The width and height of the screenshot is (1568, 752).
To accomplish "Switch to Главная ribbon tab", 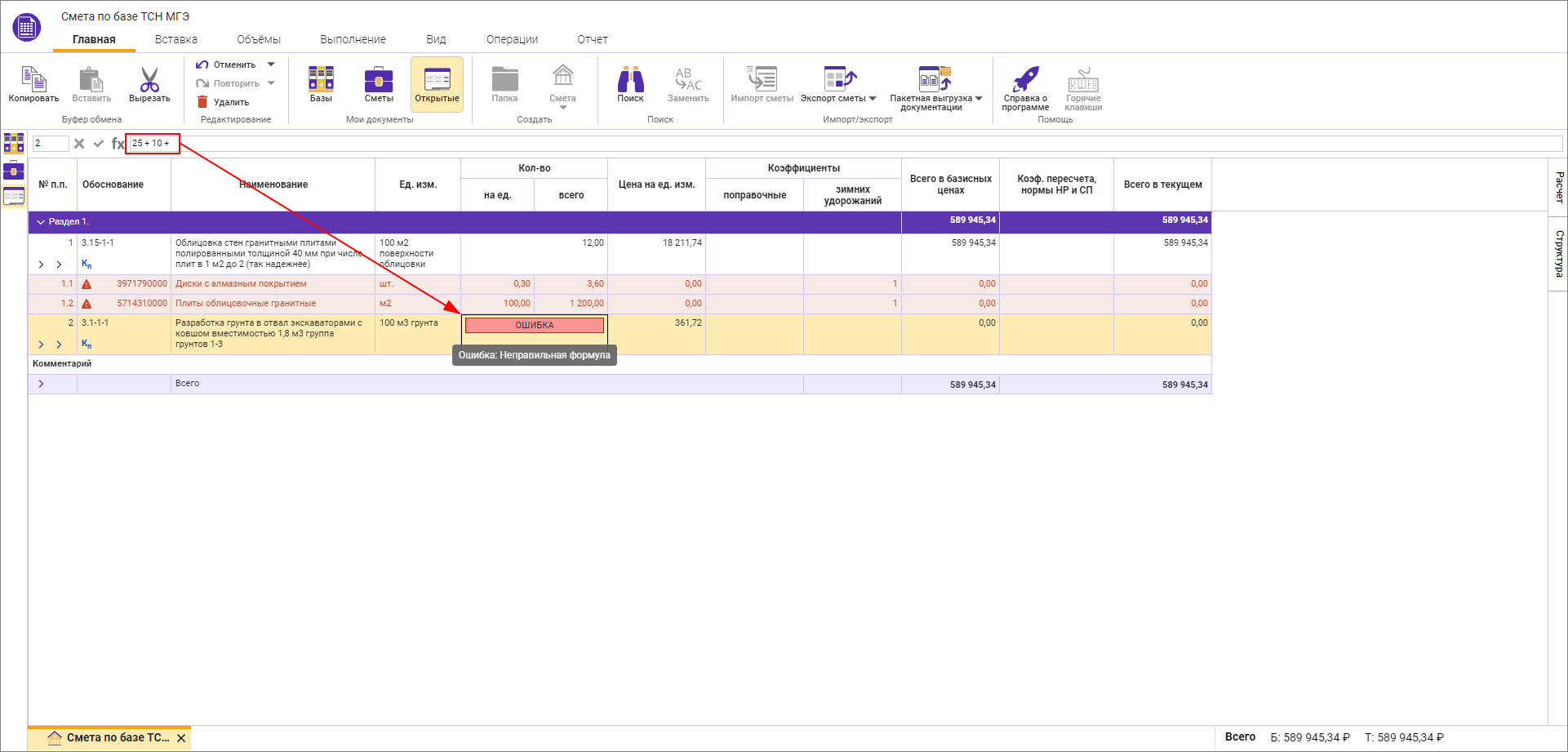I will tap(94, 39).
